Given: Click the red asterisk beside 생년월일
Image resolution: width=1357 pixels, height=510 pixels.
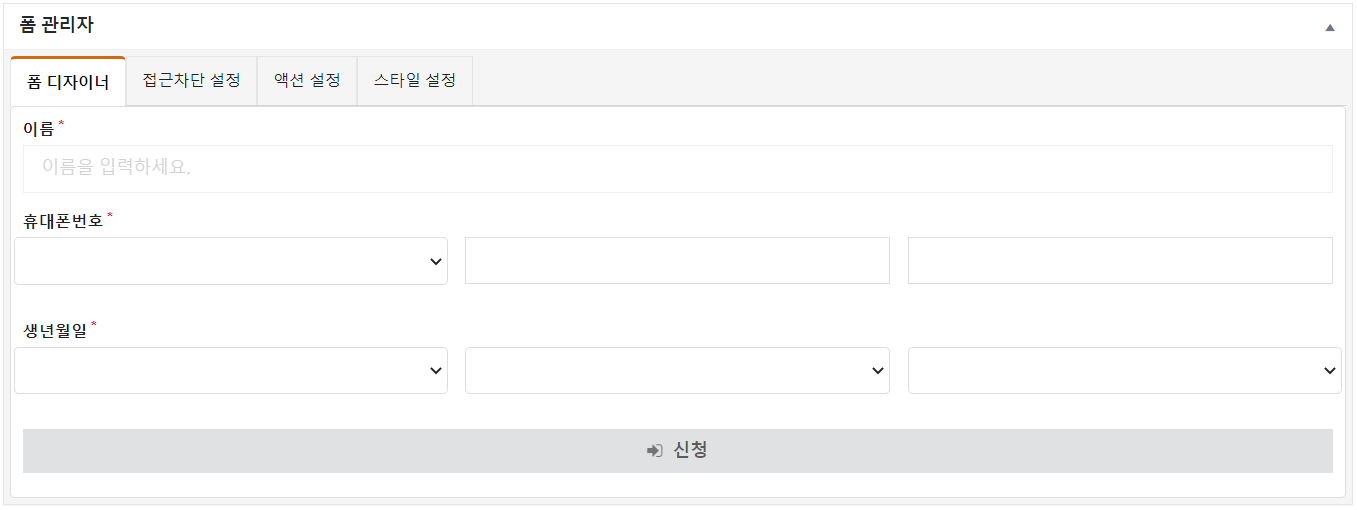Looking at the screenshot, I should pos(94,324).
